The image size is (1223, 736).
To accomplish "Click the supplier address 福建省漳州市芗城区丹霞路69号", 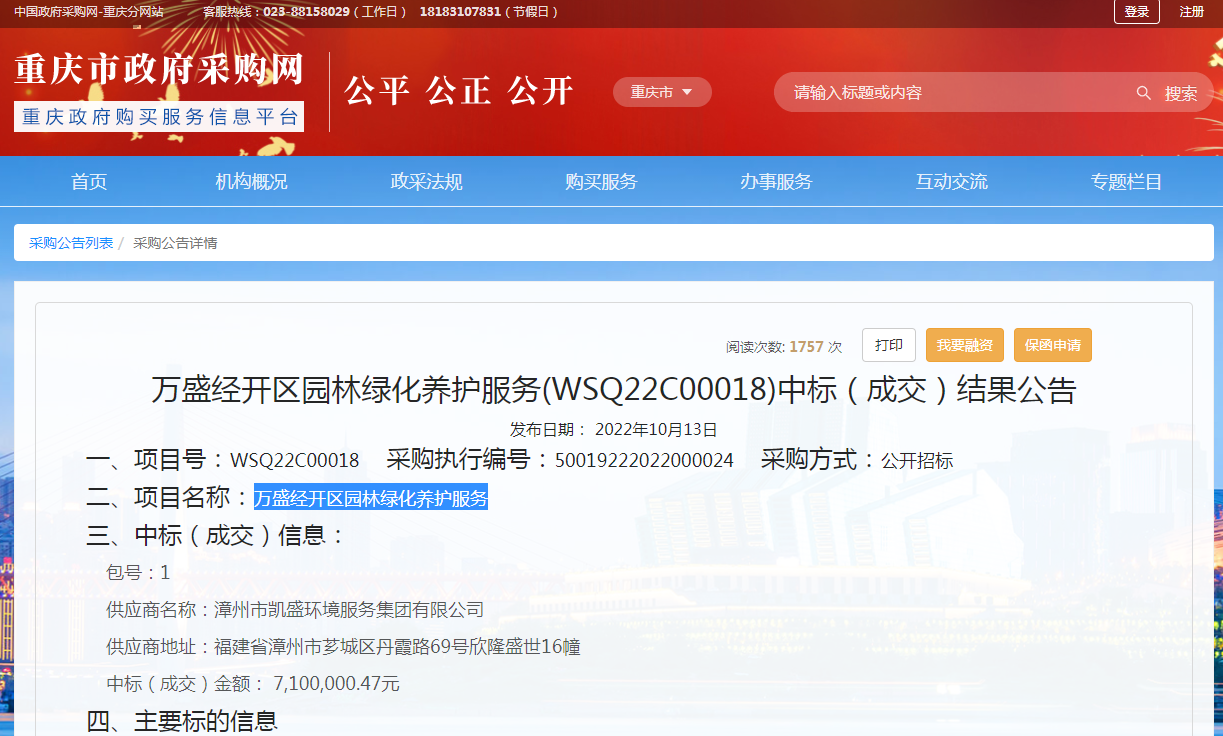I will [x=339, y=647].
